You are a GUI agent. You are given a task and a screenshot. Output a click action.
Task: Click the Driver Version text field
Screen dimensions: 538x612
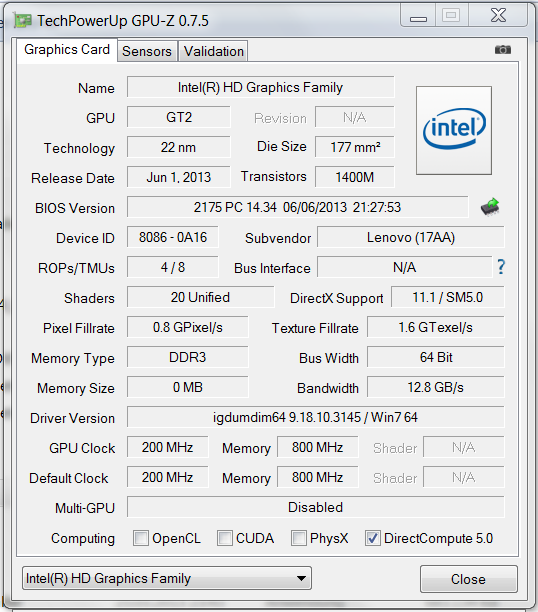(315, 417)
